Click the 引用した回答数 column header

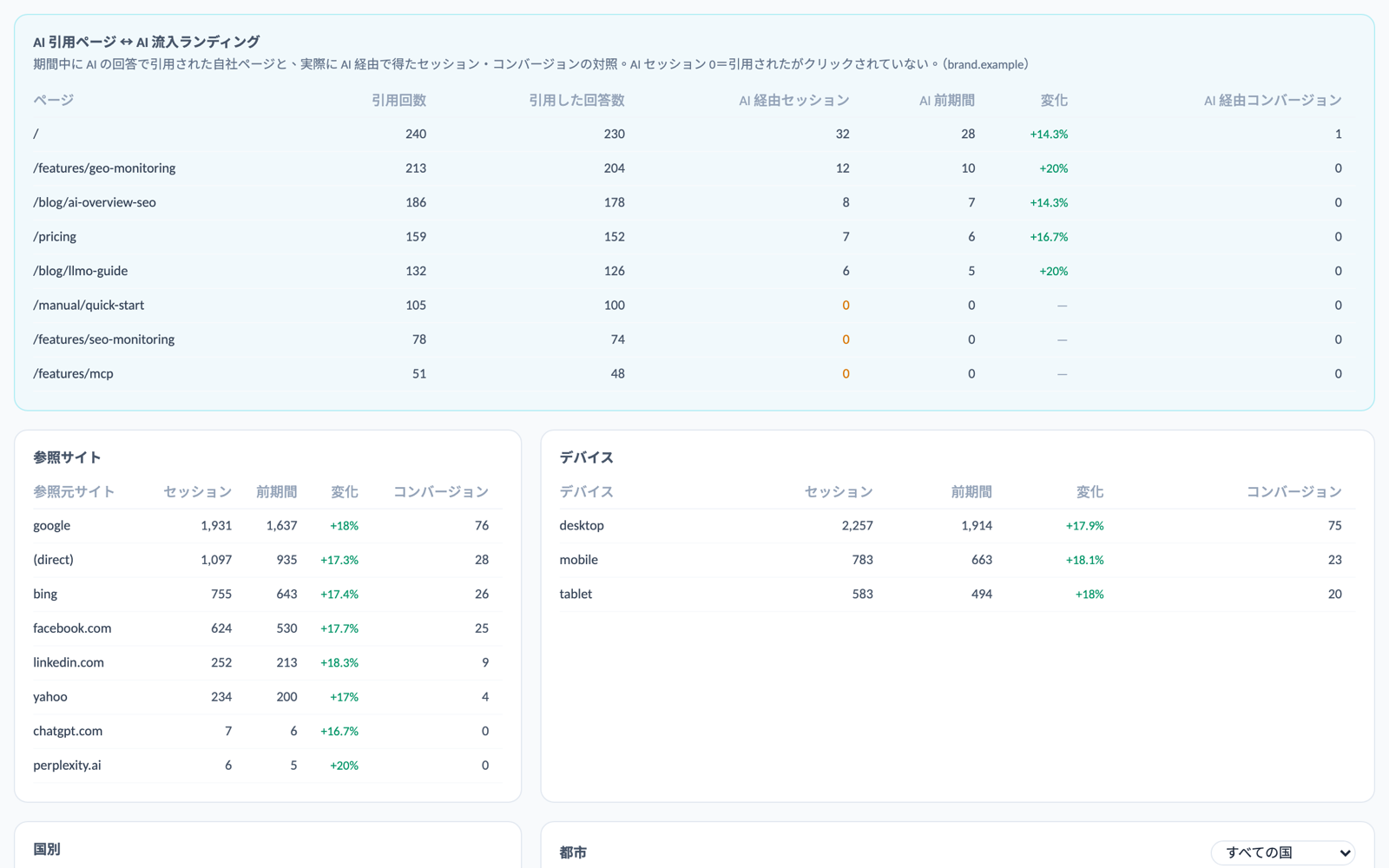[x=576, y=101]
